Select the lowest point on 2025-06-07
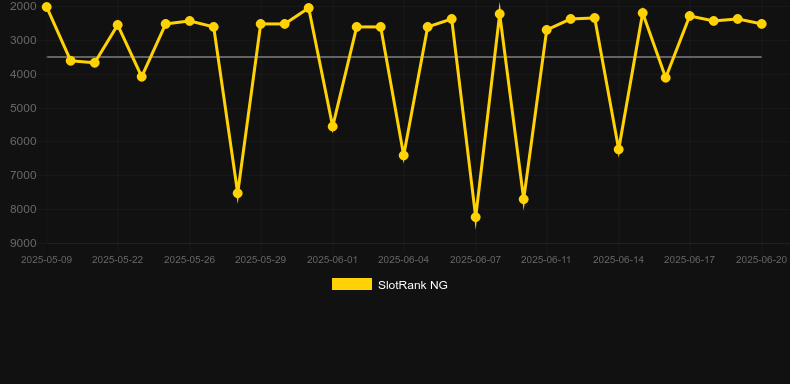 [x=476, y=217]
